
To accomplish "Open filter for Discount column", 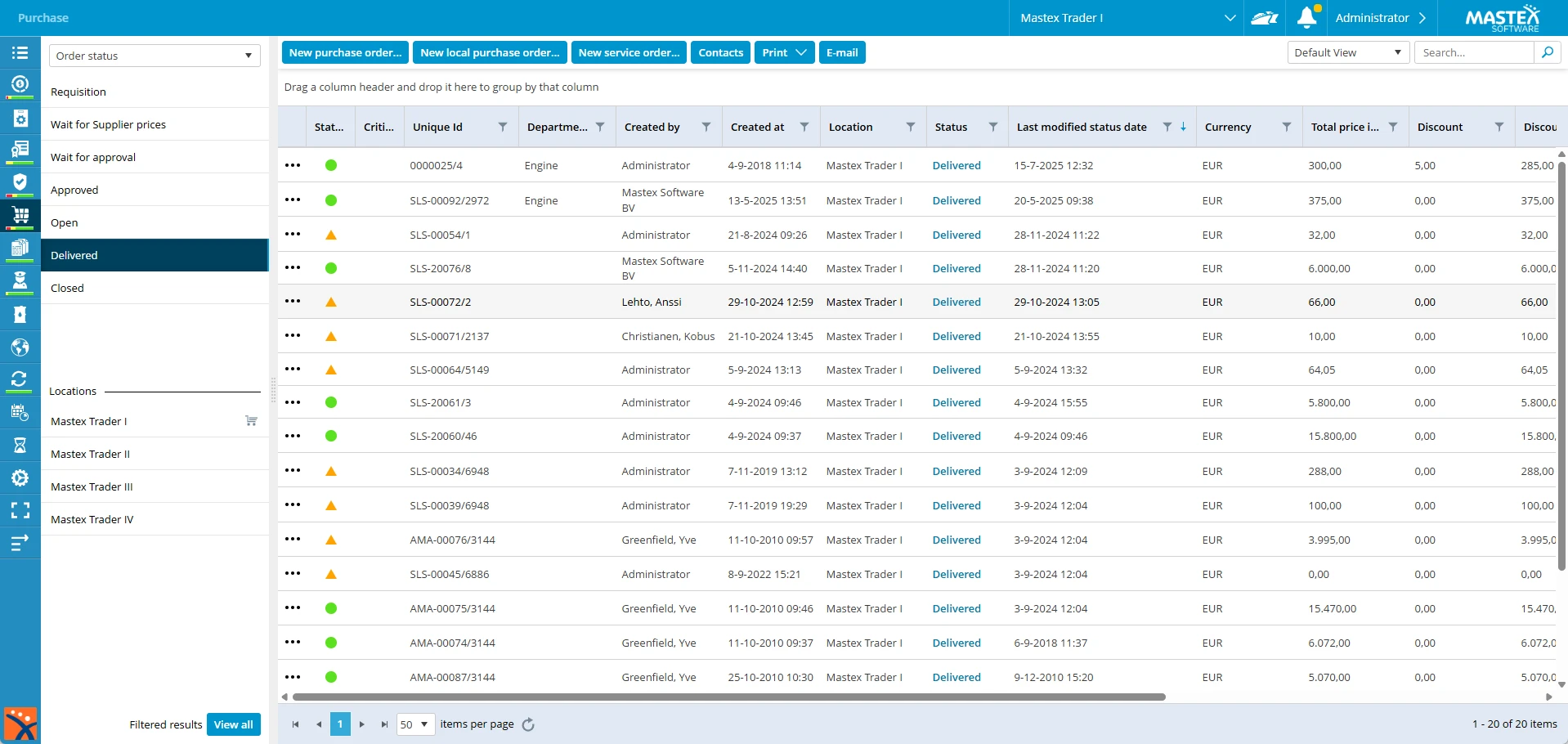I will point(1499,127).
